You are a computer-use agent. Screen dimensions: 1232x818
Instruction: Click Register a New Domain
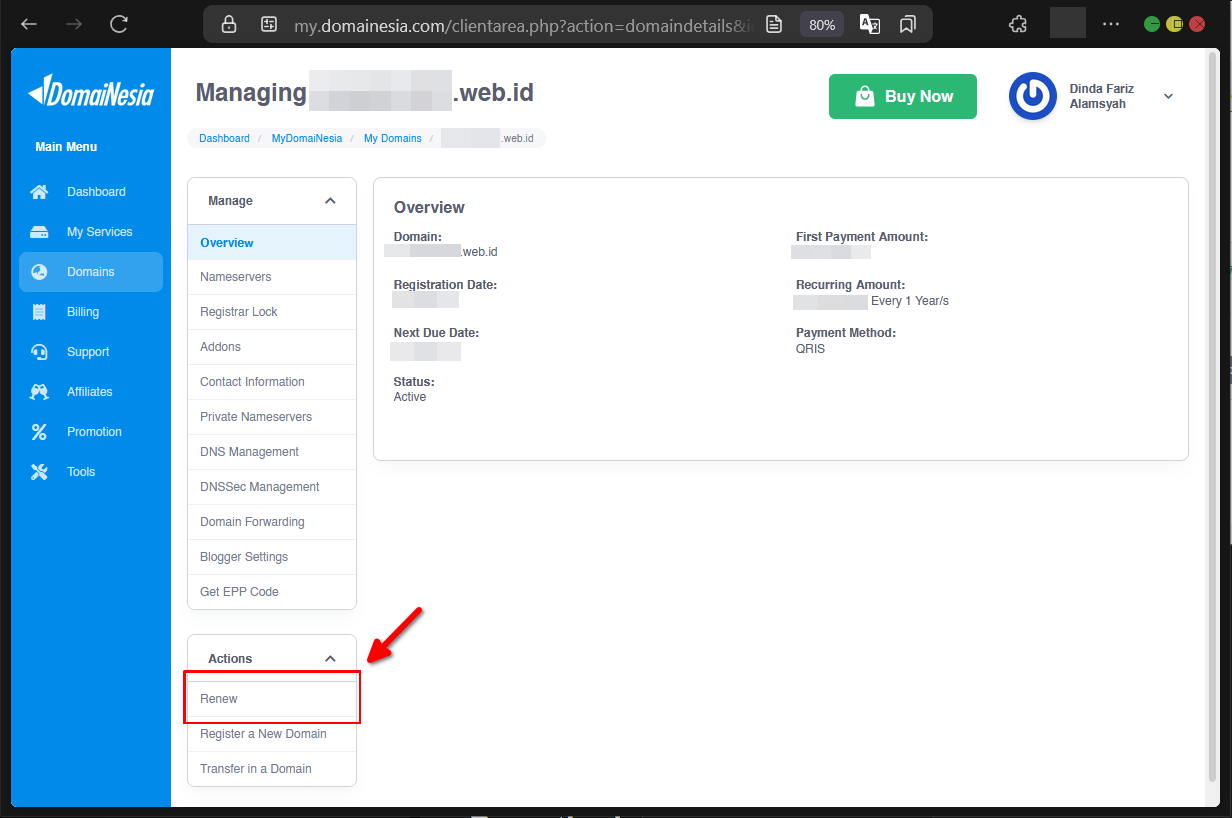(x=272, y=734)
